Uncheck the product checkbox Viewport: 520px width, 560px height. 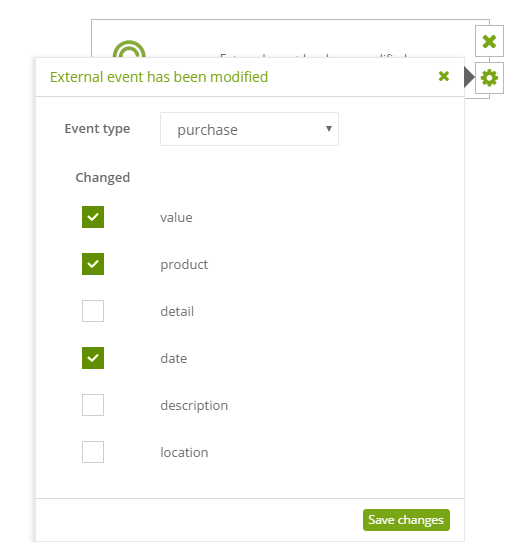point(93,264)
